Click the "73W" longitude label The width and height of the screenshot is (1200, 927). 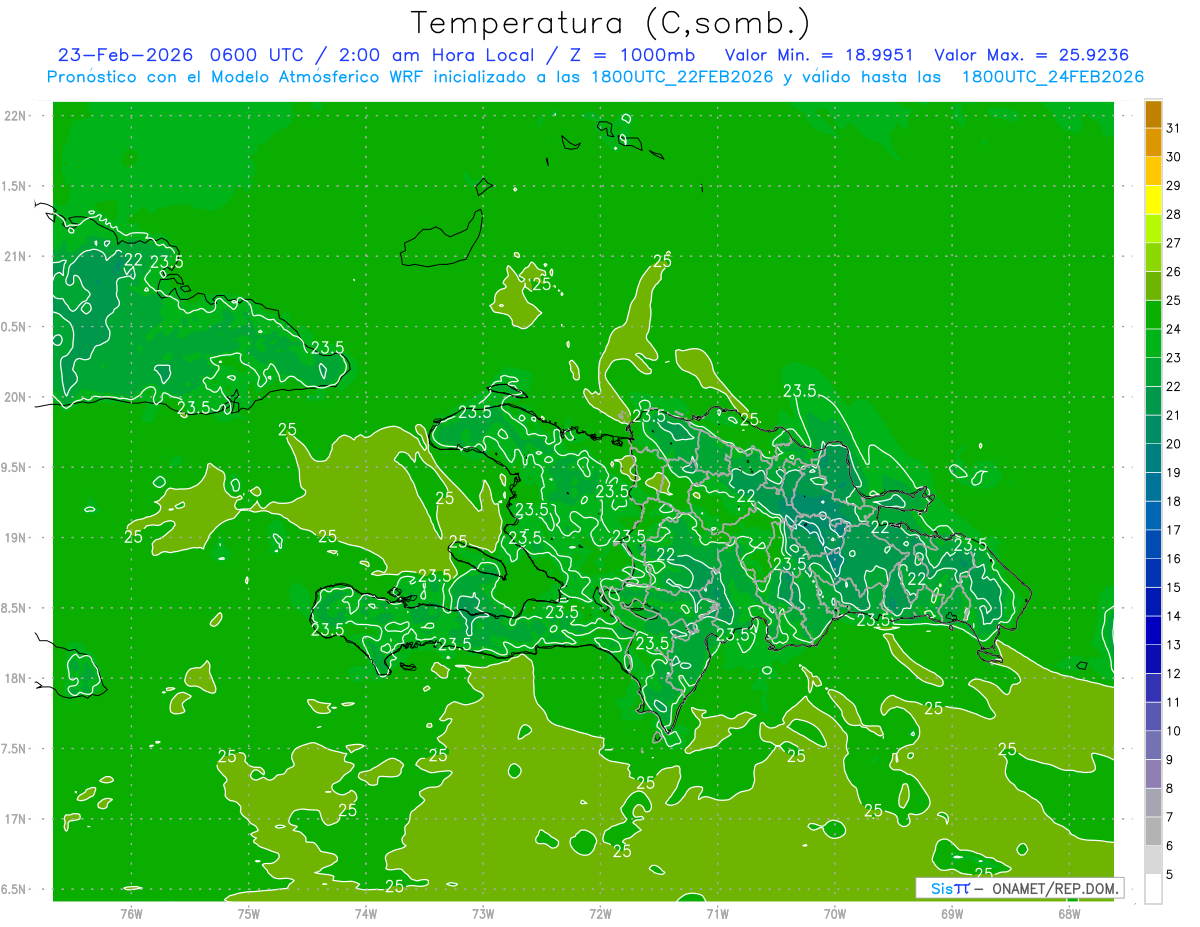(483, 914)
